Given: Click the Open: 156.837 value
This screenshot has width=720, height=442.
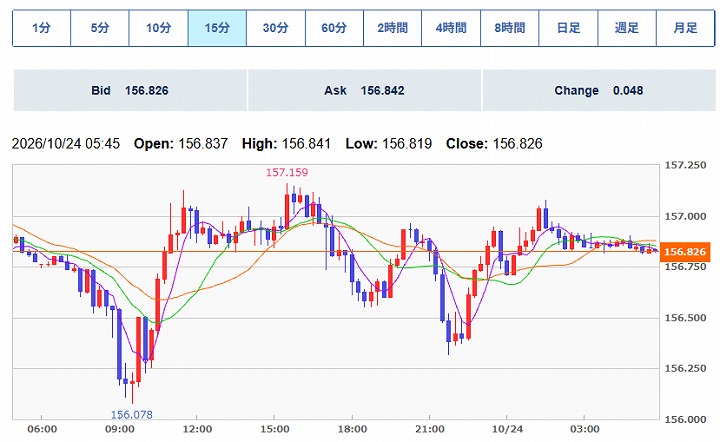Looking at the screenshot, I should tap(181, 144).
